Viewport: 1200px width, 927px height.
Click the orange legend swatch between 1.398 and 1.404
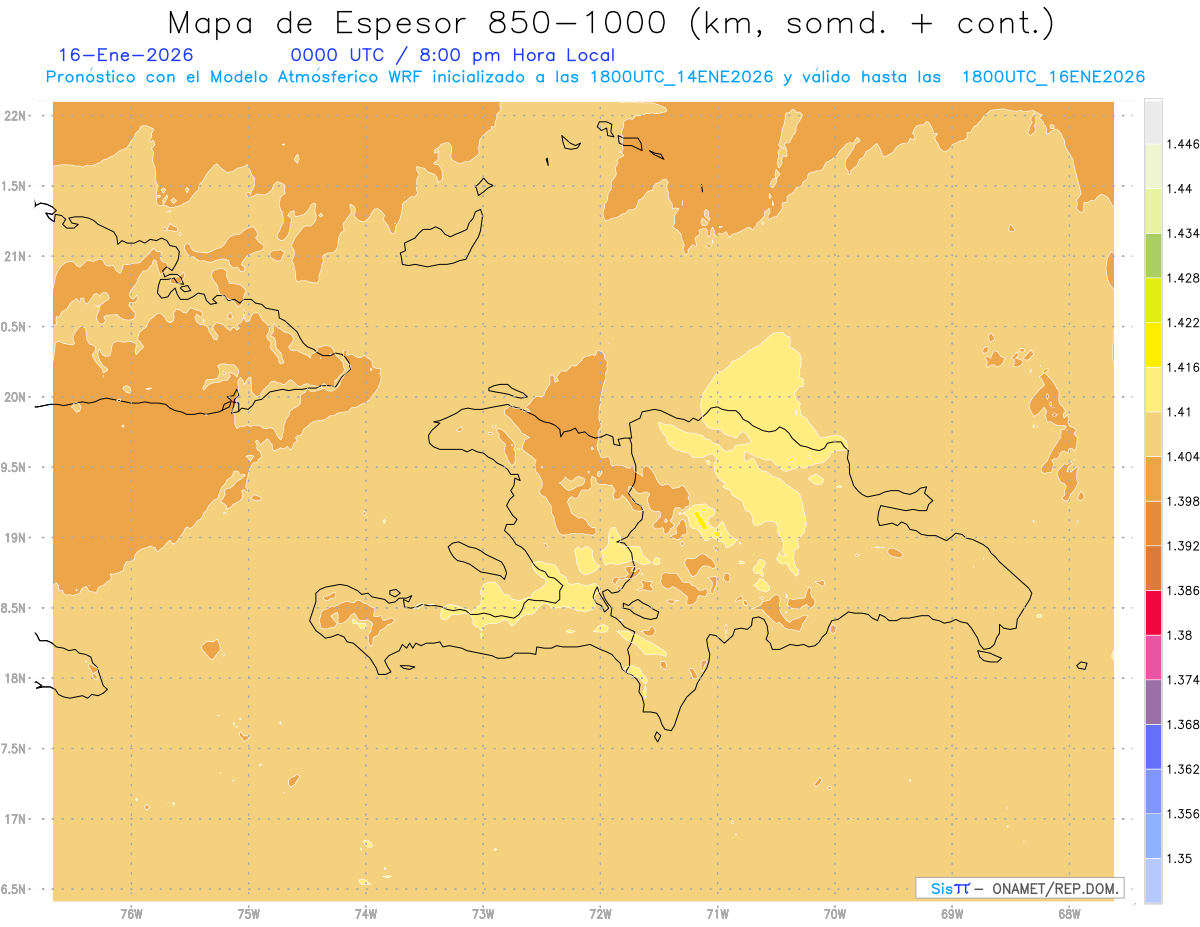tap(1153, 478)
